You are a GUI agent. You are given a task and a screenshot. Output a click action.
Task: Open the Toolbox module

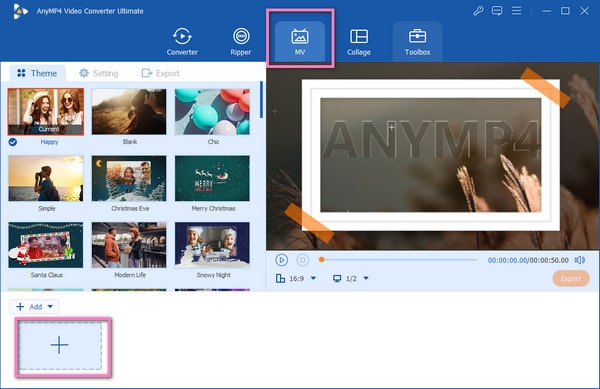click(417, 41)
